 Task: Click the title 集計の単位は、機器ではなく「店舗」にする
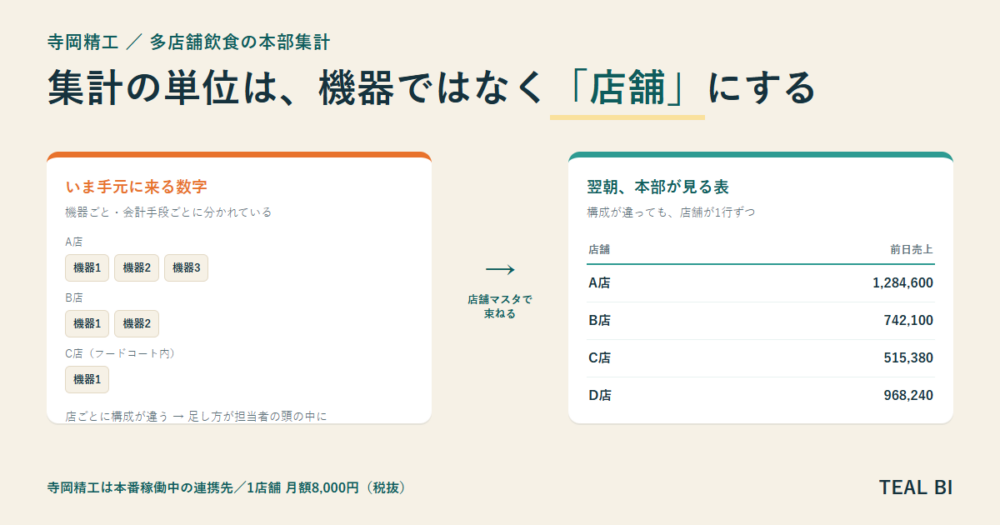pos(432,88)
